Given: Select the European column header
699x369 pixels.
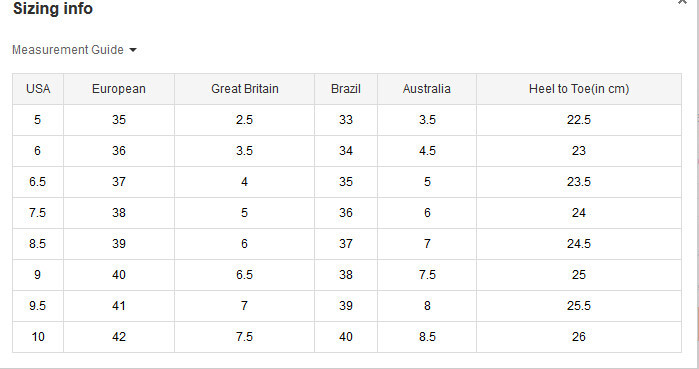Looking at the screenshot, I should click(119, 89).
